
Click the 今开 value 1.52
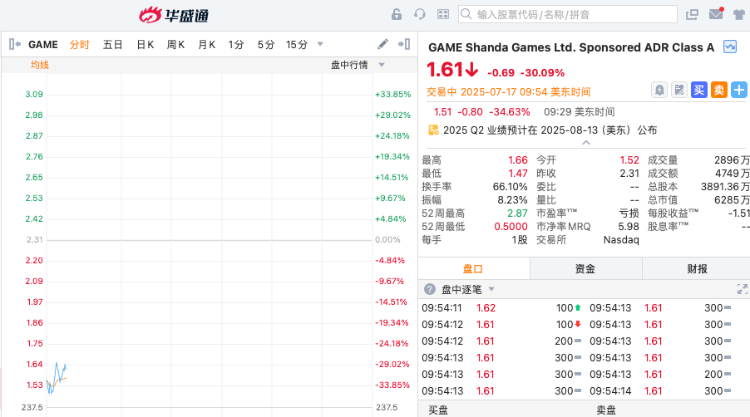[x=629, y=160]
